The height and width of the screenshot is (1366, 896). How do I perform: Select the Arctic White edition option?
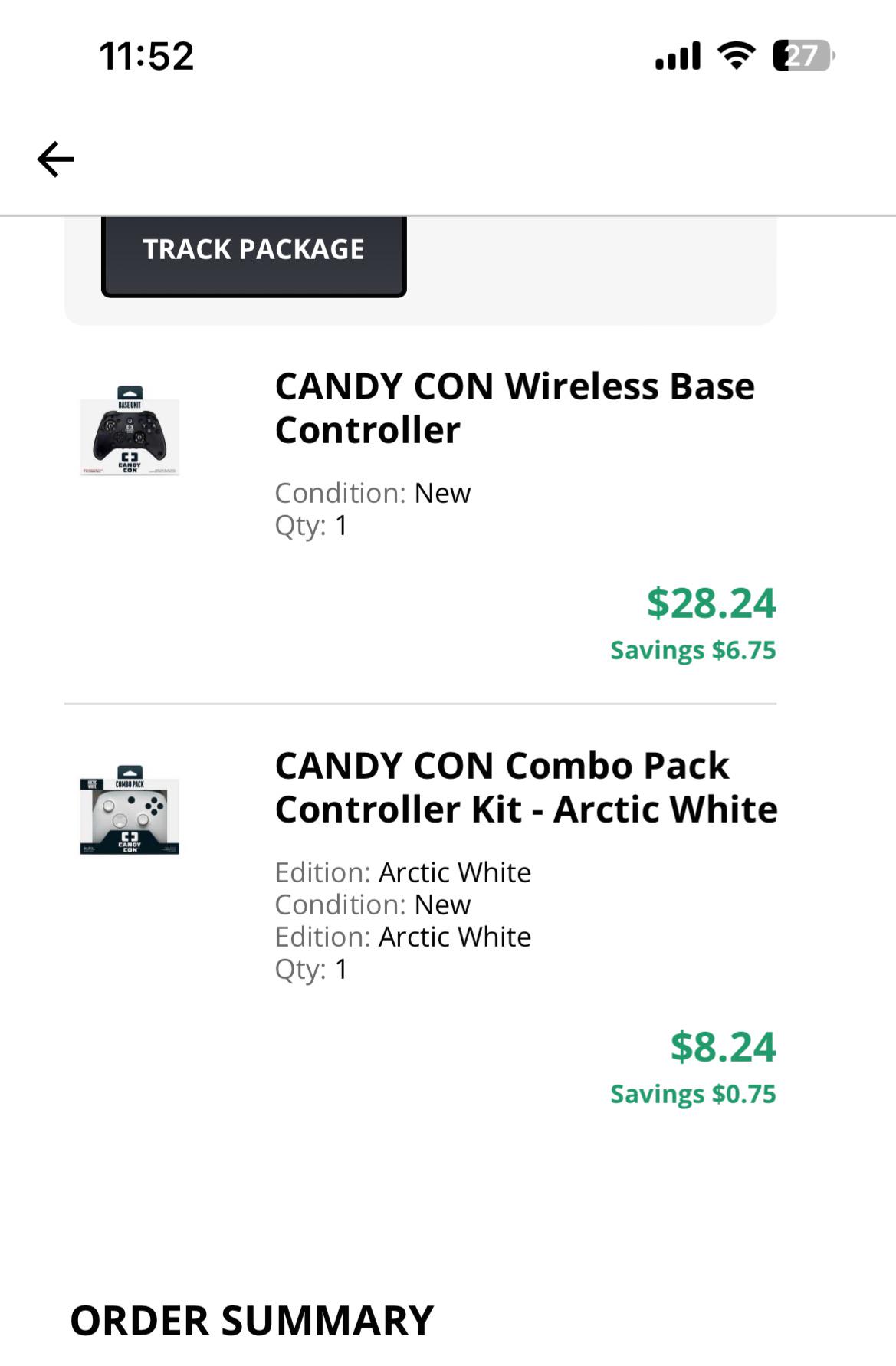click(404, 872)
